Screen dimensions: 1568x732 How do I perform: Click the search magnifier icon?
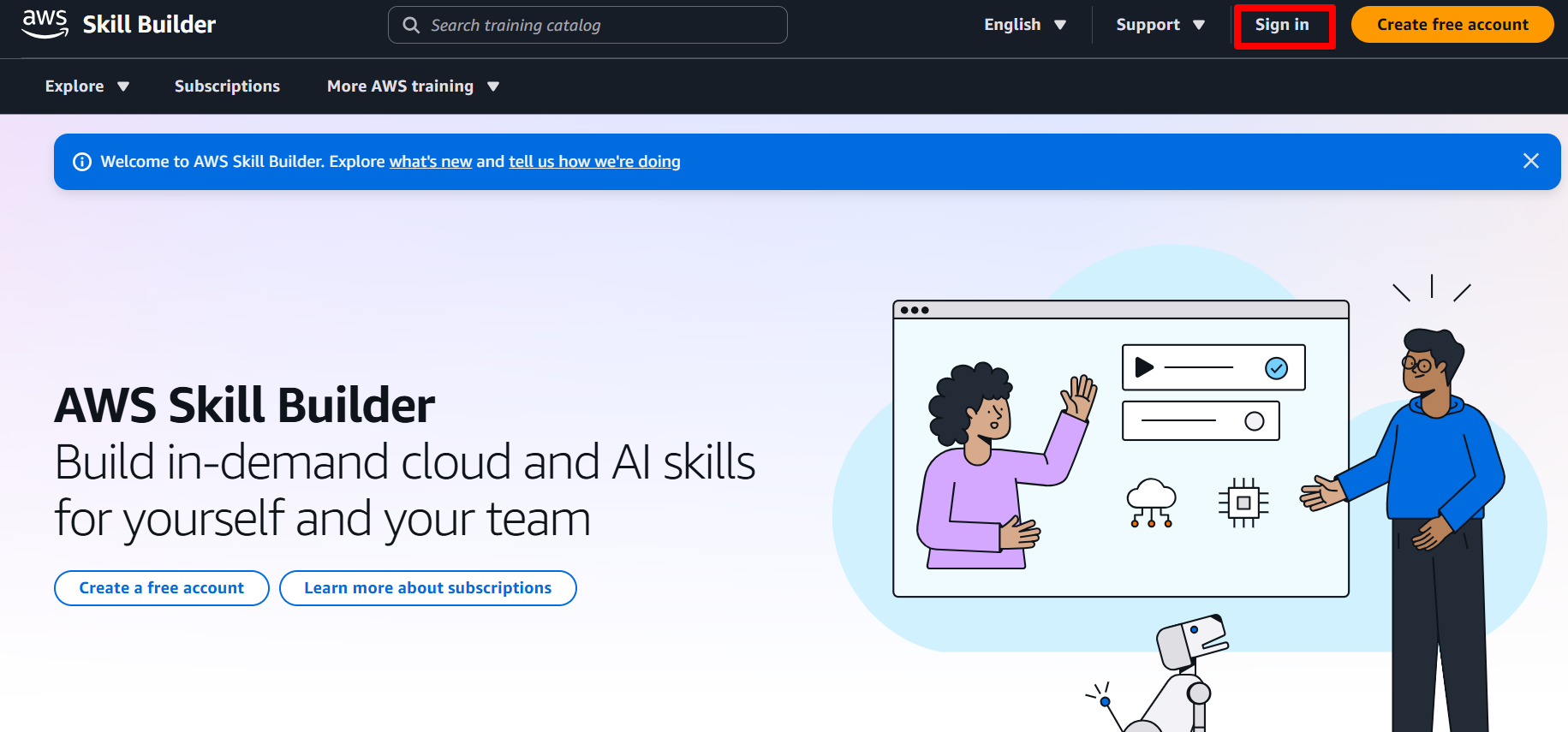click(411, 26)
